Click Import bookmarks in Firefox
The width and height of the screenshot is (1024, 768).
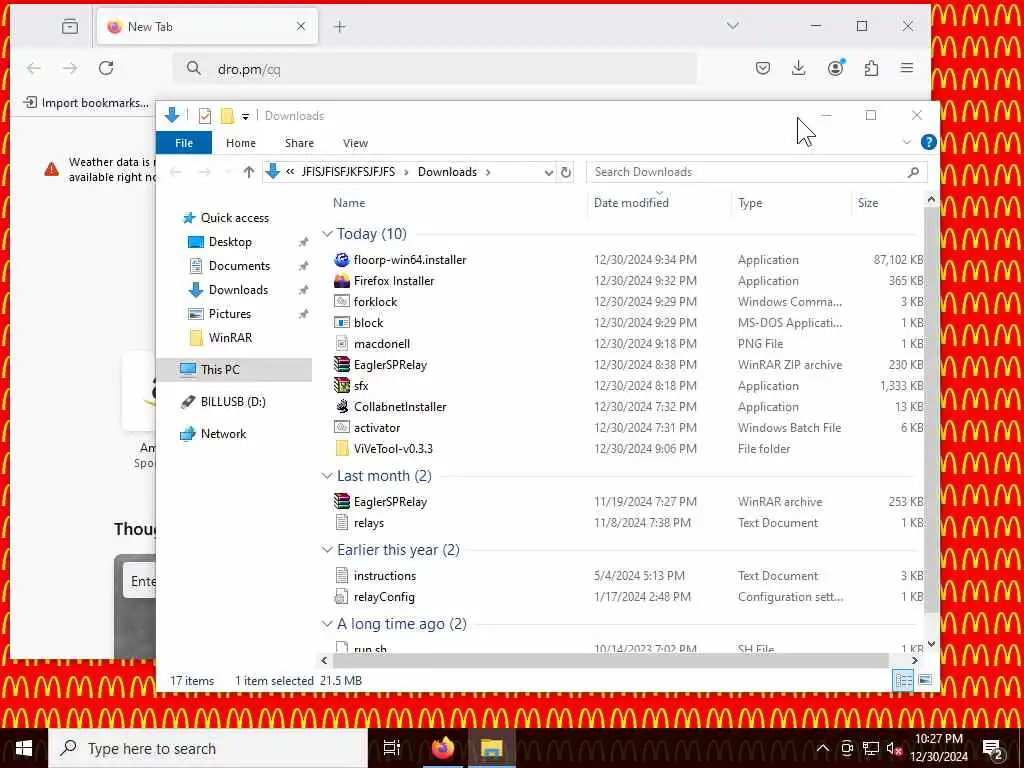[x=86, y=103]
